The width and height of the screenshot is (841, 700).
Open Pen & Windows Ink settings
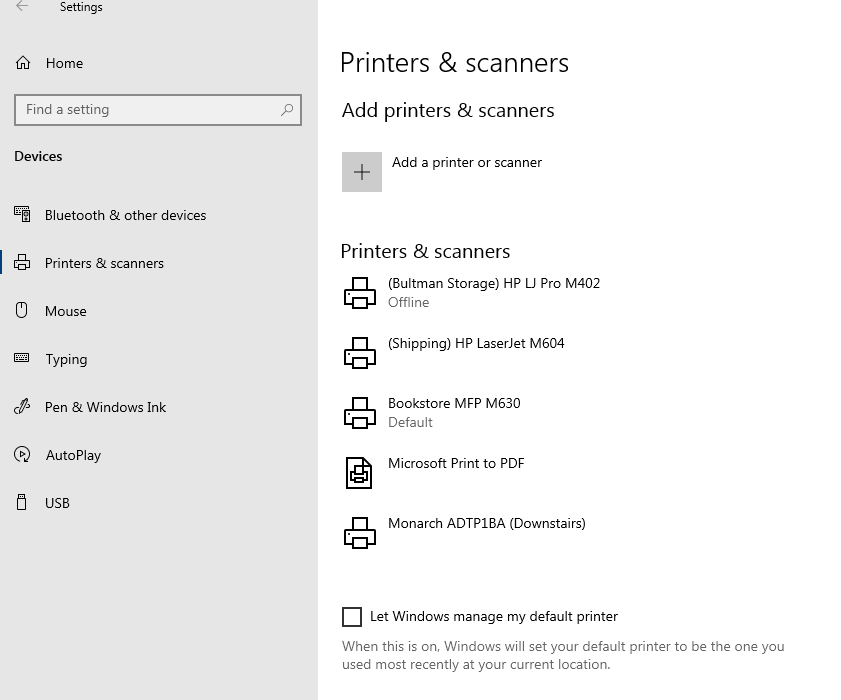[105, 407]
